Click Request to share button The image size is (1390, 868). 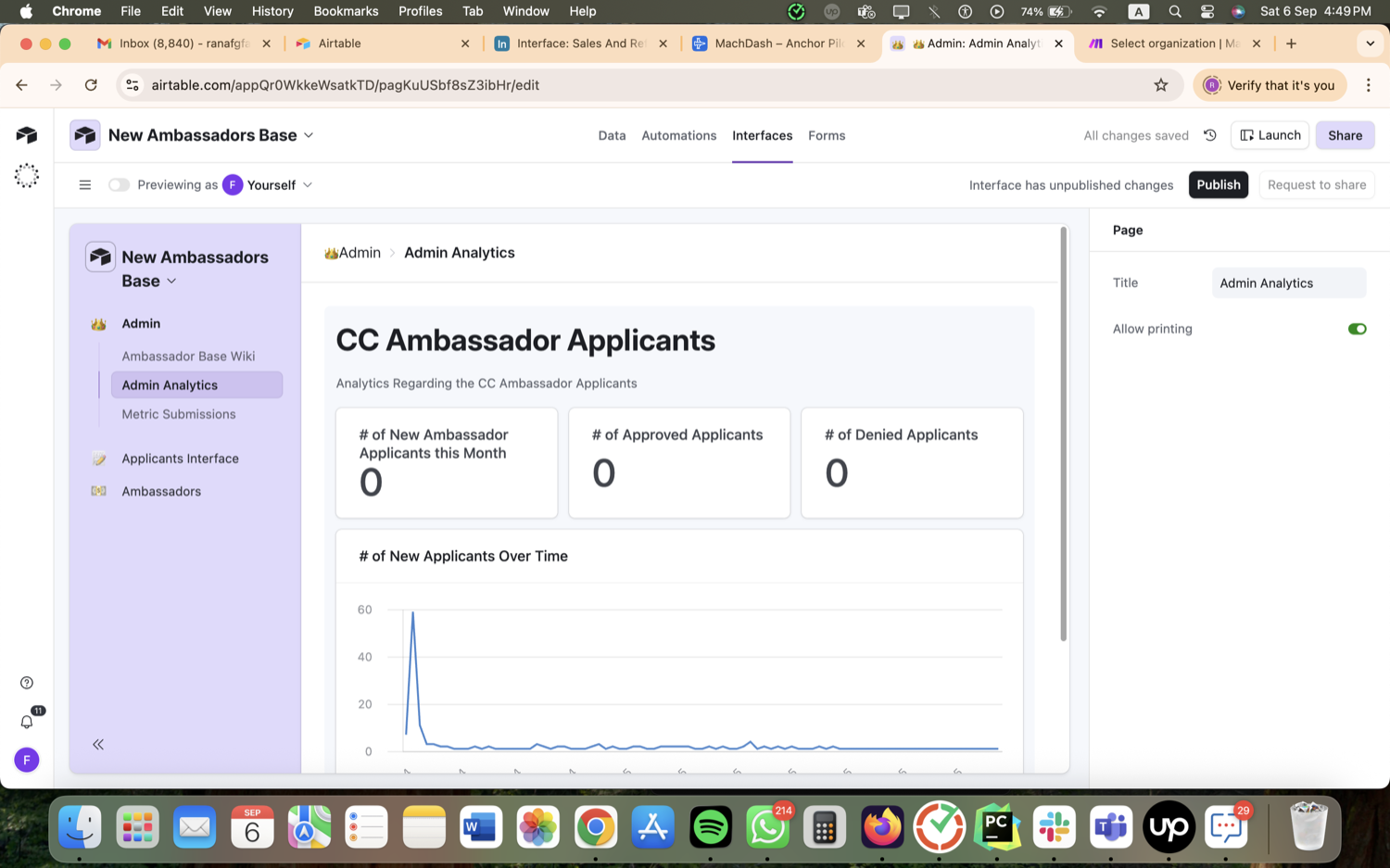pyautogui.click(x=1317, y=185)
